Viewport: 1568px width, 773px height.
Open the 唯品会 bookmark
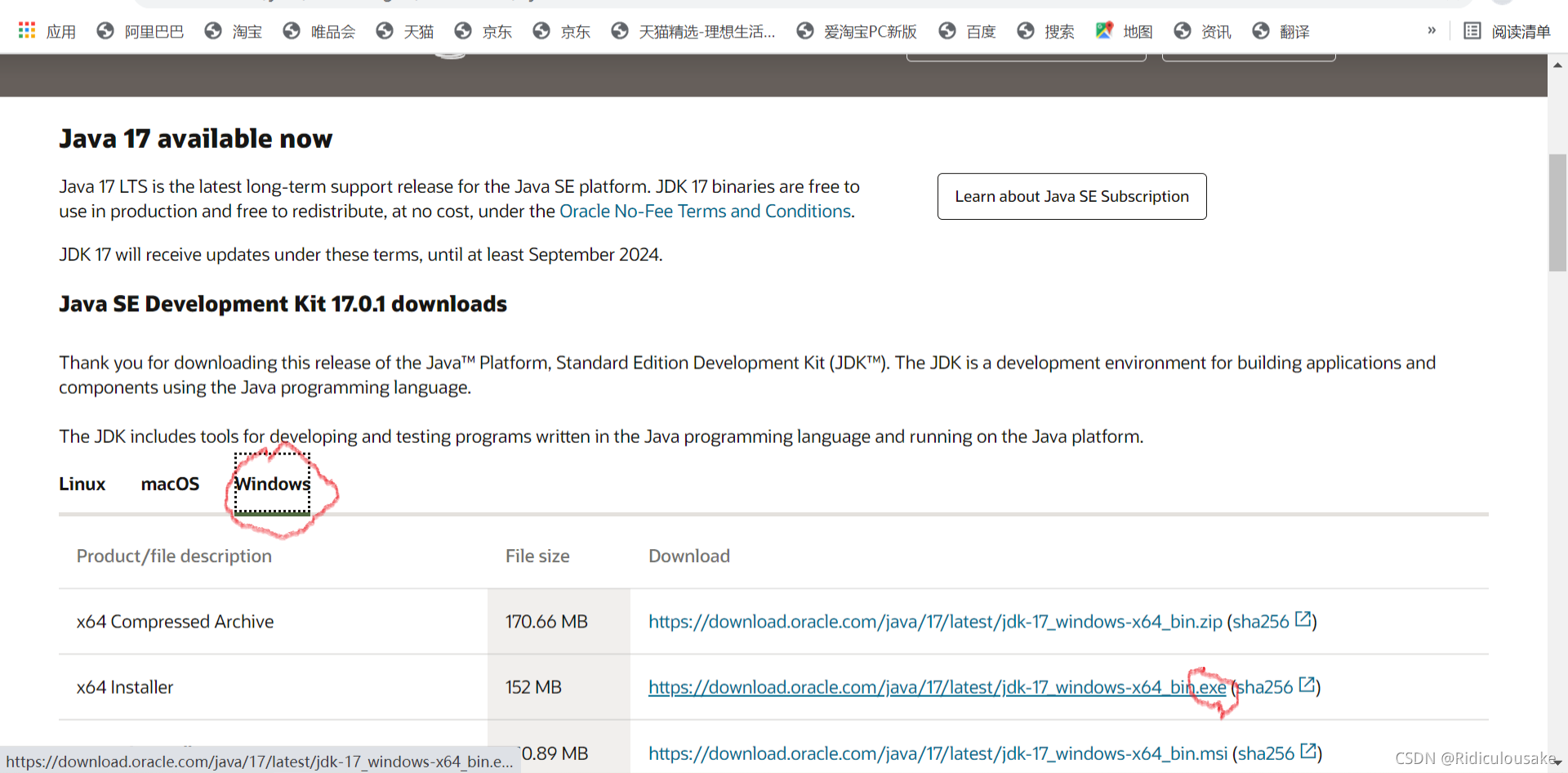[319, 31]
